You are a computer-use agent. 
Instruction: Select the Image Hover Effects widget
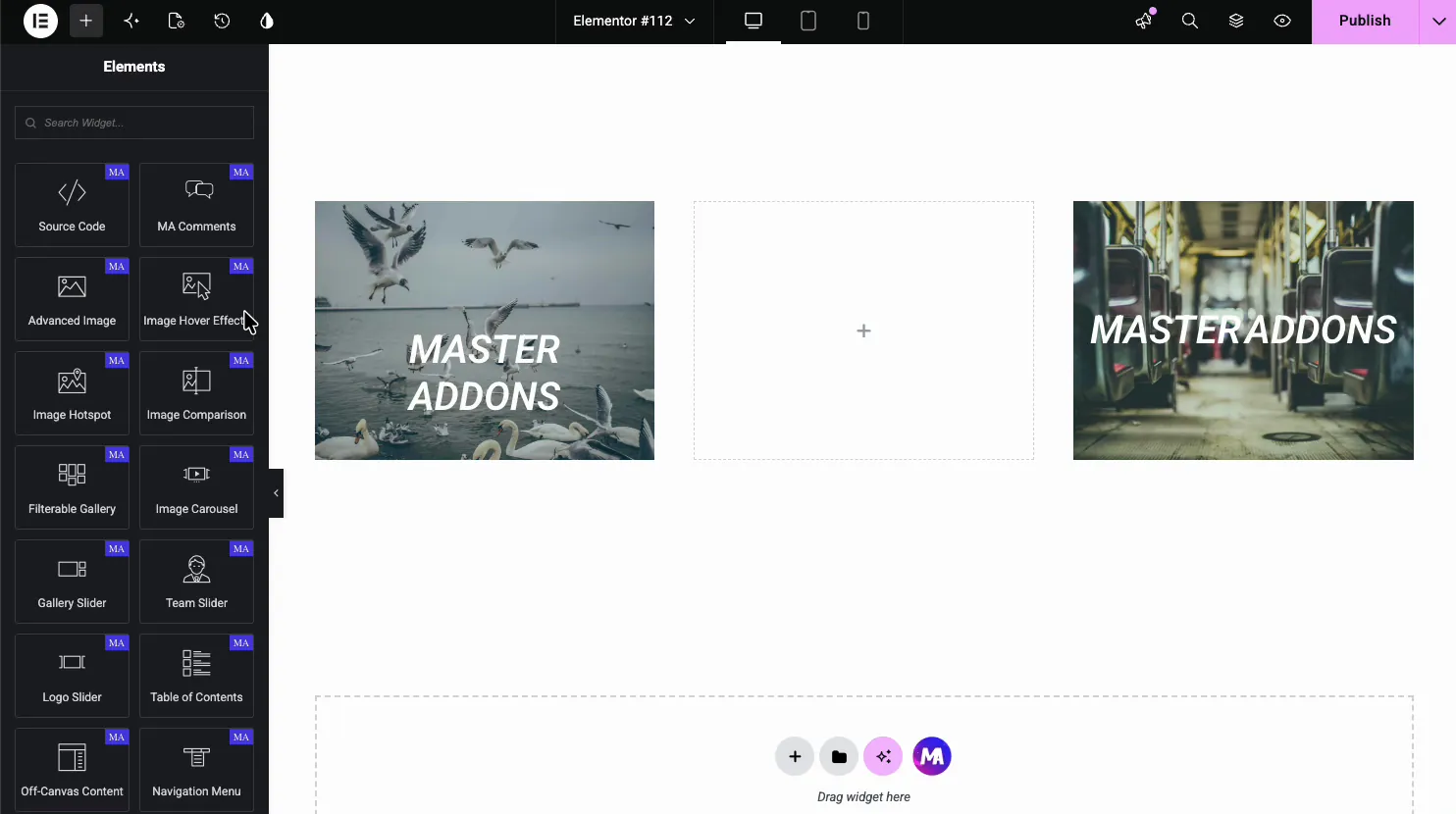tap(196, 298)
